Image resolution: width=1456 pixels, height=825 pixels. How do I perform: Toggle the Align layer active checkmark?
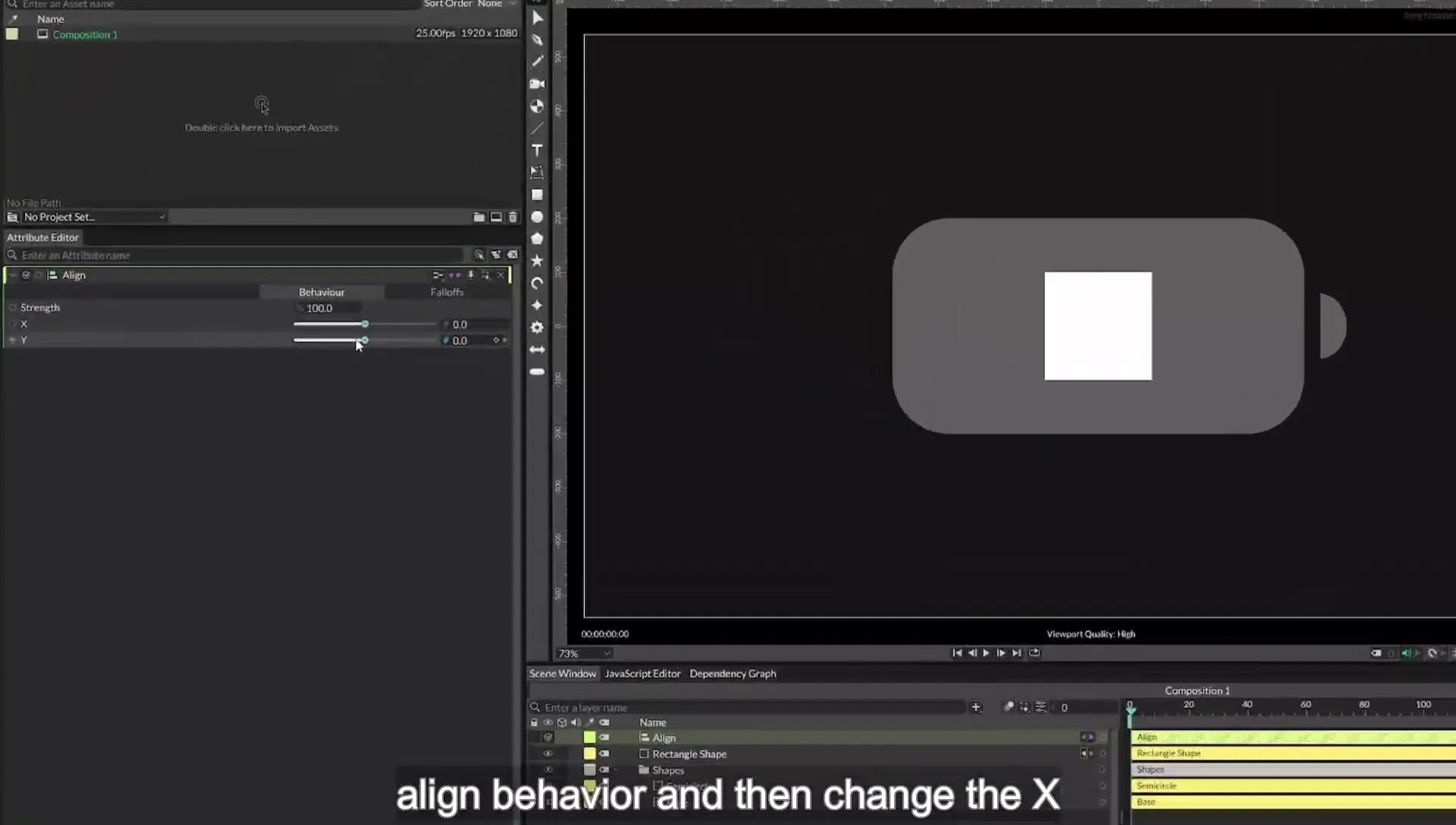(x=548, y=737)
